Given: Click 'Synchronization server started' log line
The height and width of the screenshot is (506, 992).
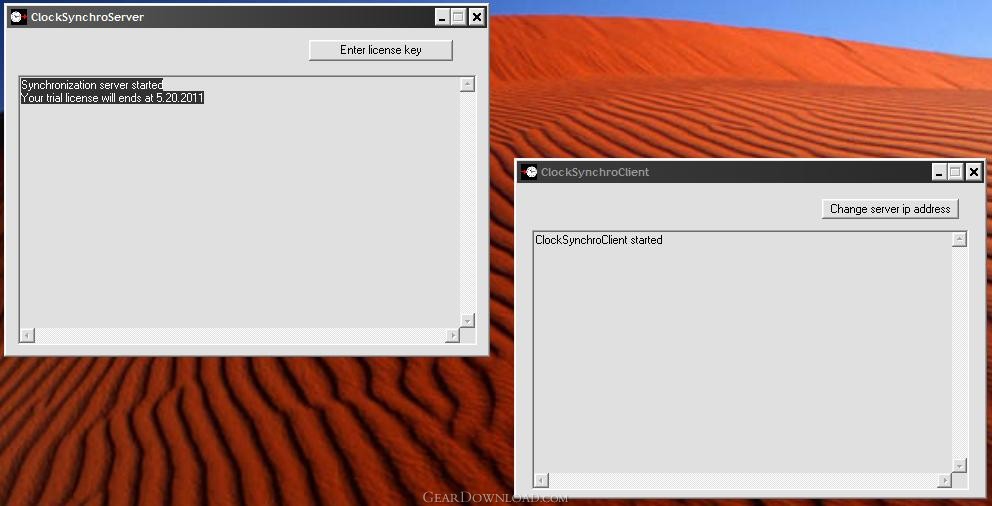Looking at the screenshot, I should point(92,85).
